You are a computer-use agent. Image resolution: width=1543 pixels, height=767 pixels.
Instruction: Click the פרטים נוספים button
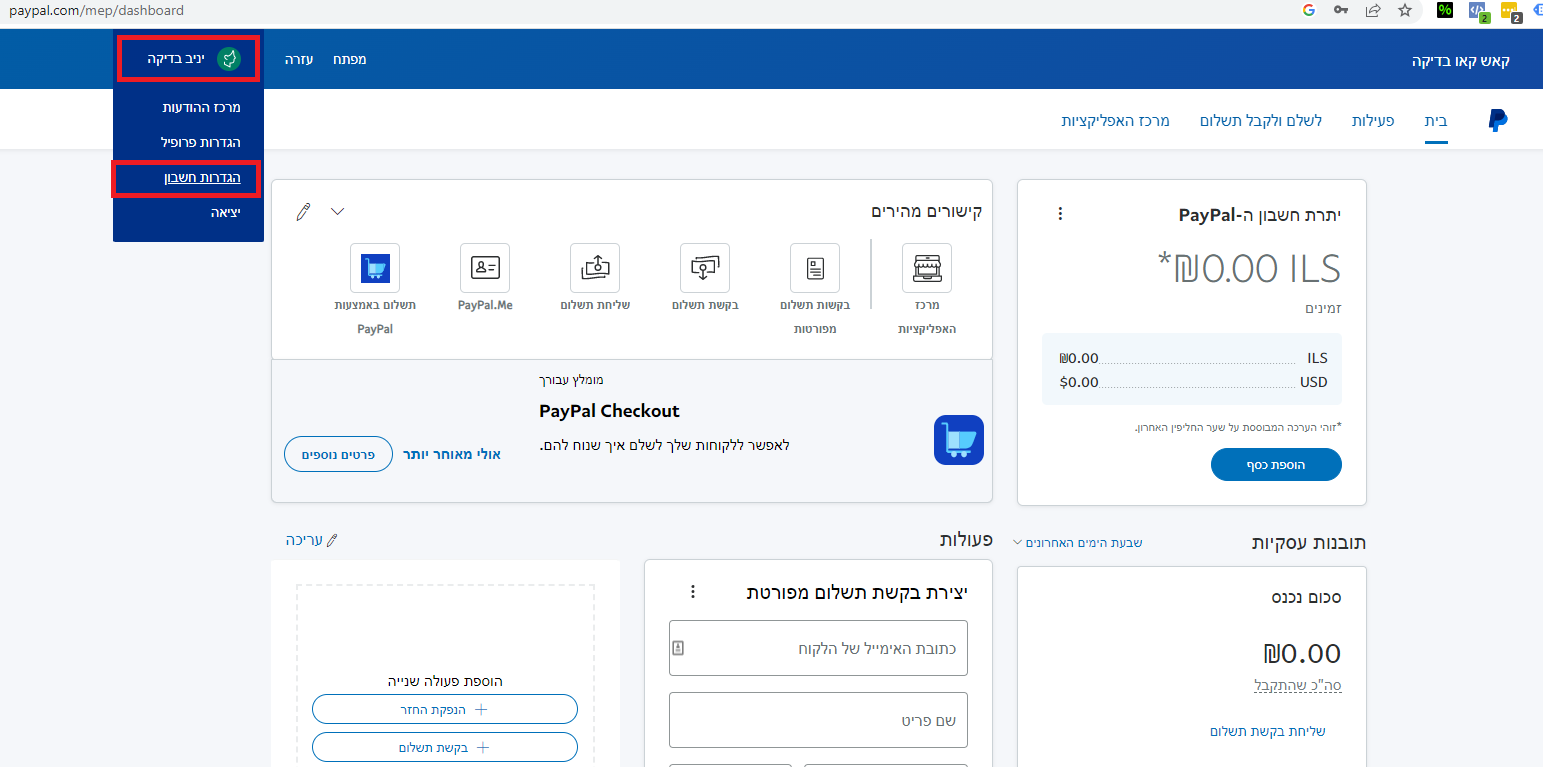pos(339,454)
